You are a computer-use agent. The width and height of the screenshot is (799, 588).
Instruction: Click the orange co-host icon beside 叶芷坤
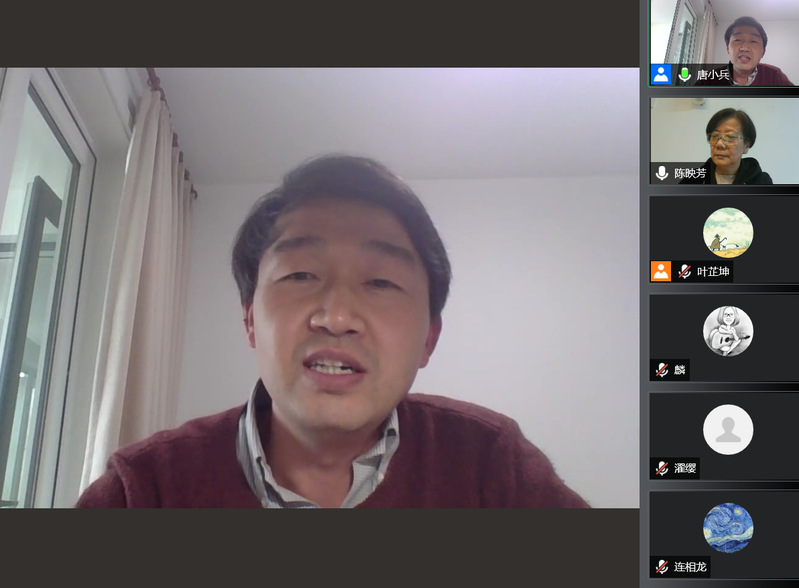661,271
